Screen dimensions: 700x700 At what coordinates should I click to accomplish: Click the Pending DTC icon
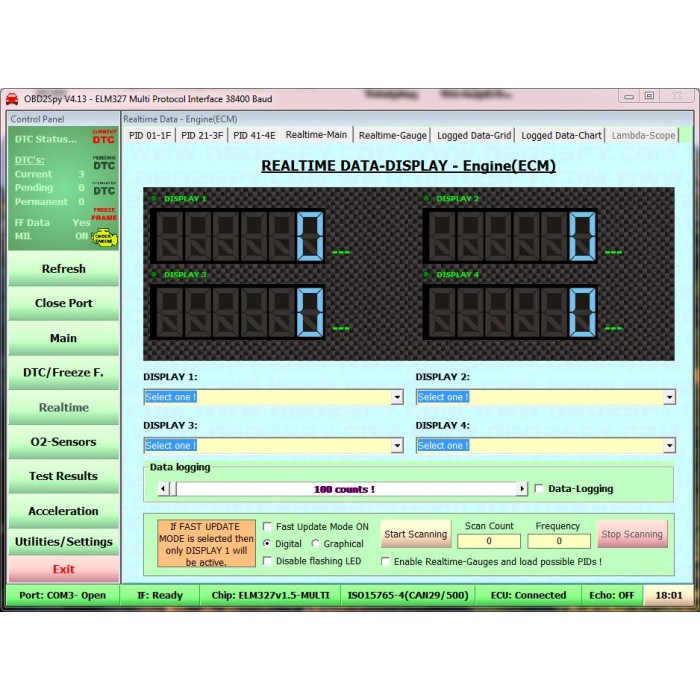tap(104, 163)
